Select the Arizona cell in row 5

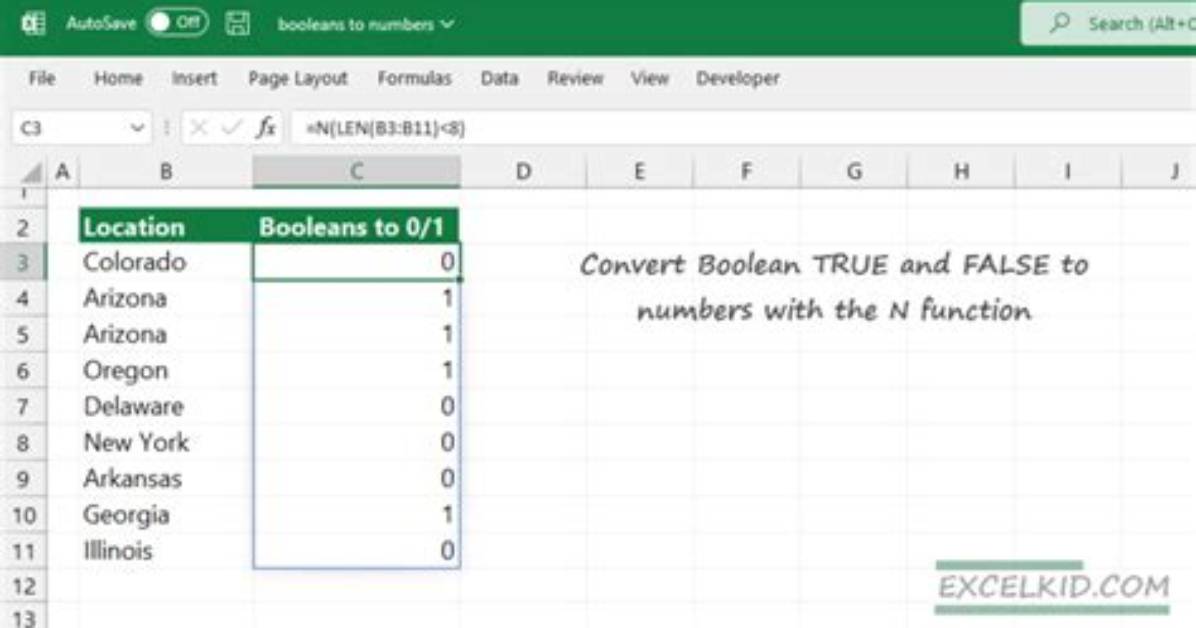click(x=166, y=334)
